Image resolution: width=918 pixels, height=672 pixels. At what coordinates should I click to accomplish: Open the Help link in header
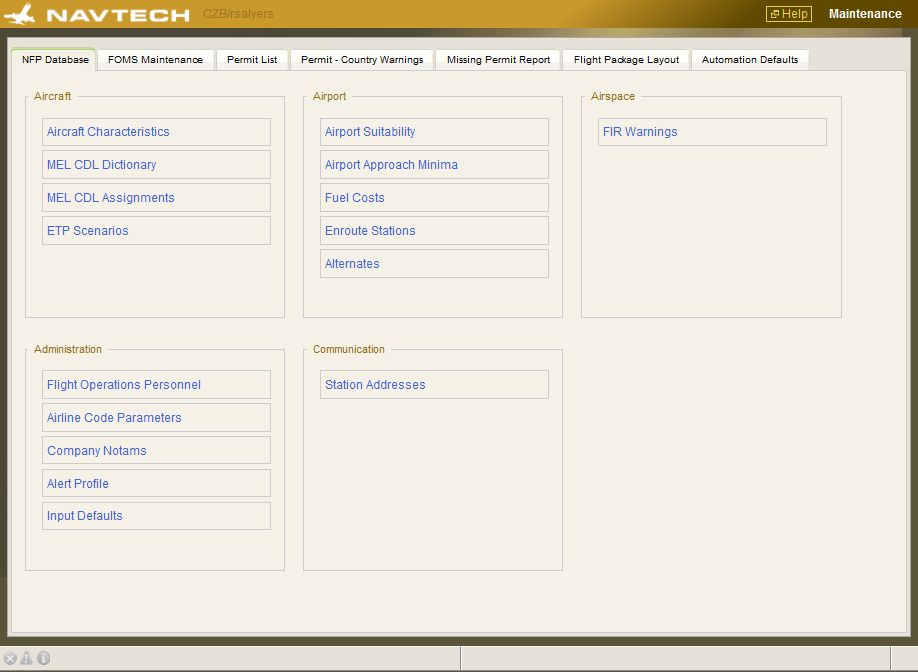pyautogui.click(x=789, y=14)
